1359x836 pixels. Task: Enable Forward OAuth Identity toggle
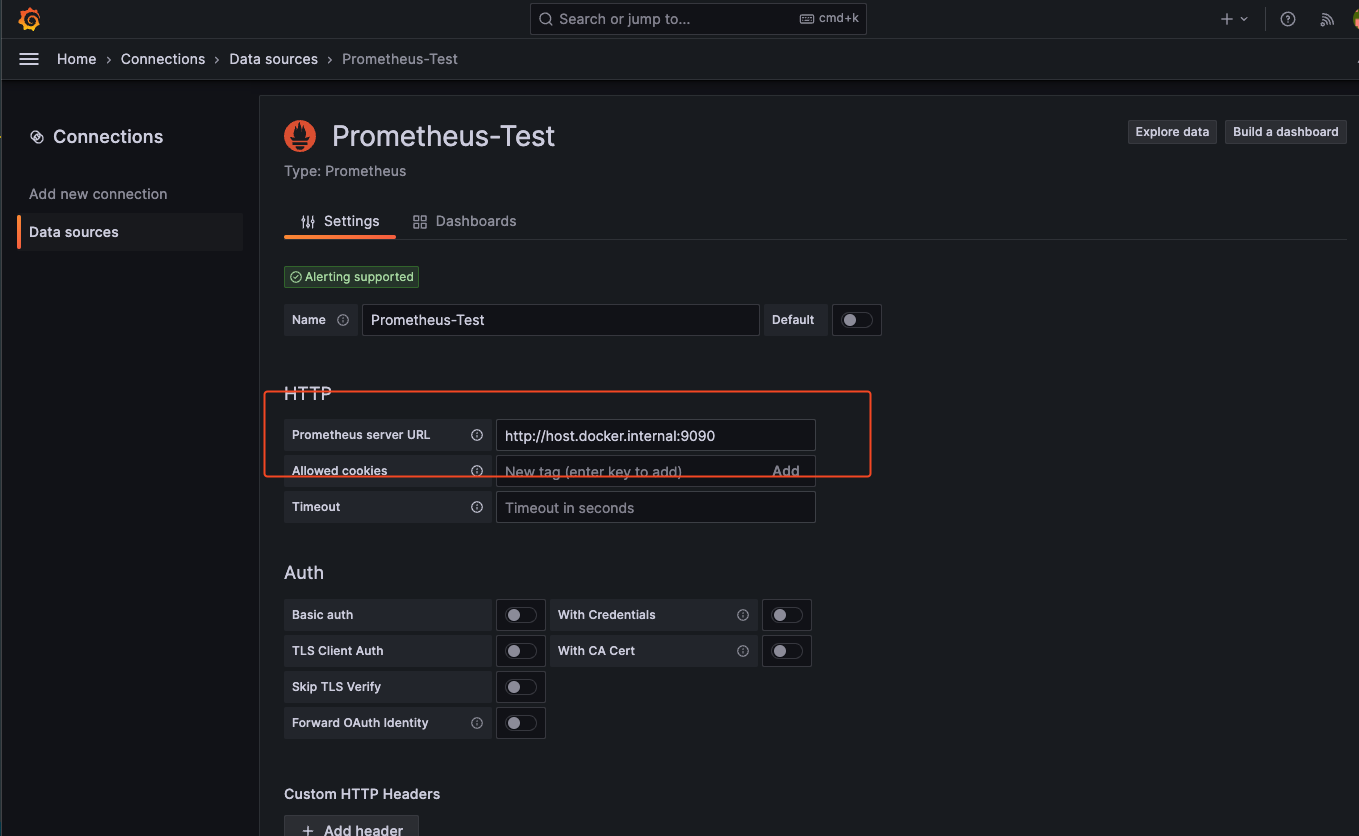[521, 723]
